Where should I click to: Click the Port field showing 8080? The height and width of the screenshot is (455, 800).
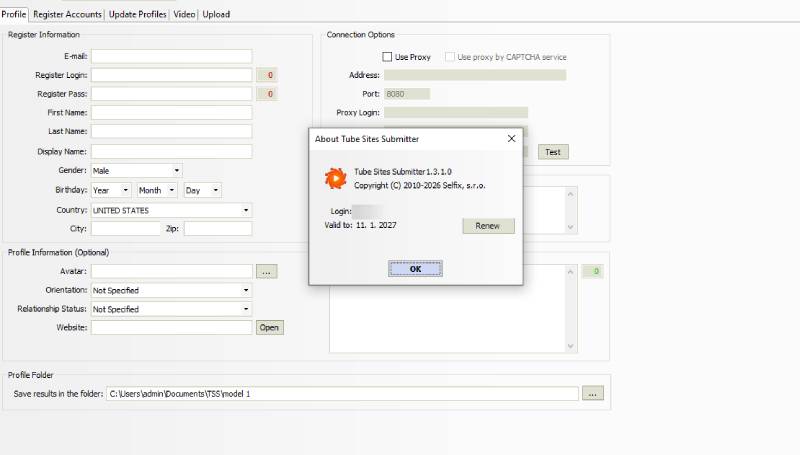pos(407,94)
